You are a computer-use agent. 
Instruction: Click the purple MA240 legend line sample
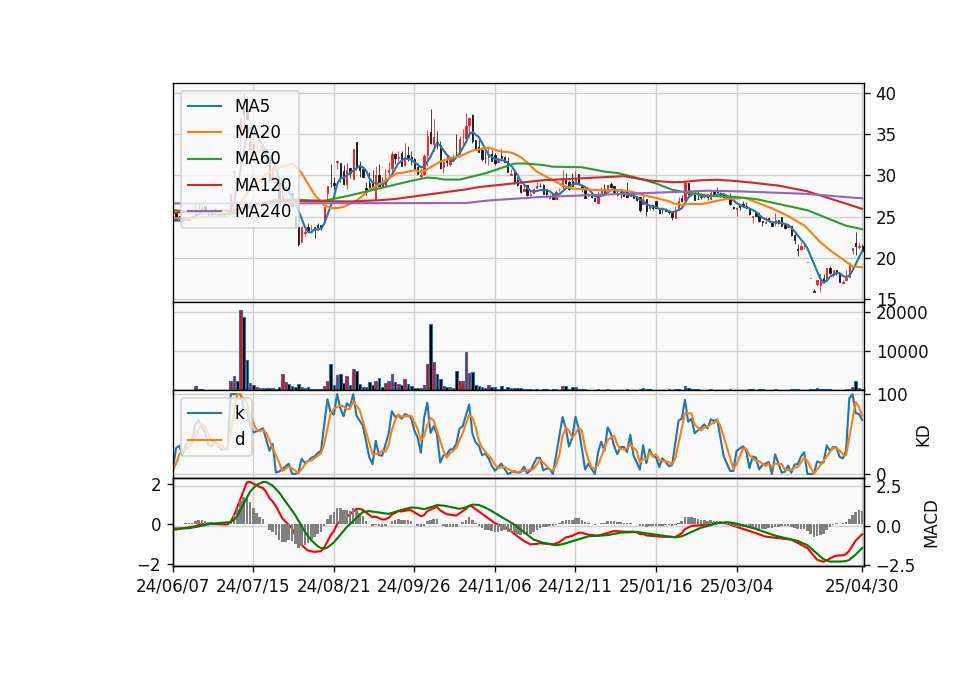click(x=204, y=211)
